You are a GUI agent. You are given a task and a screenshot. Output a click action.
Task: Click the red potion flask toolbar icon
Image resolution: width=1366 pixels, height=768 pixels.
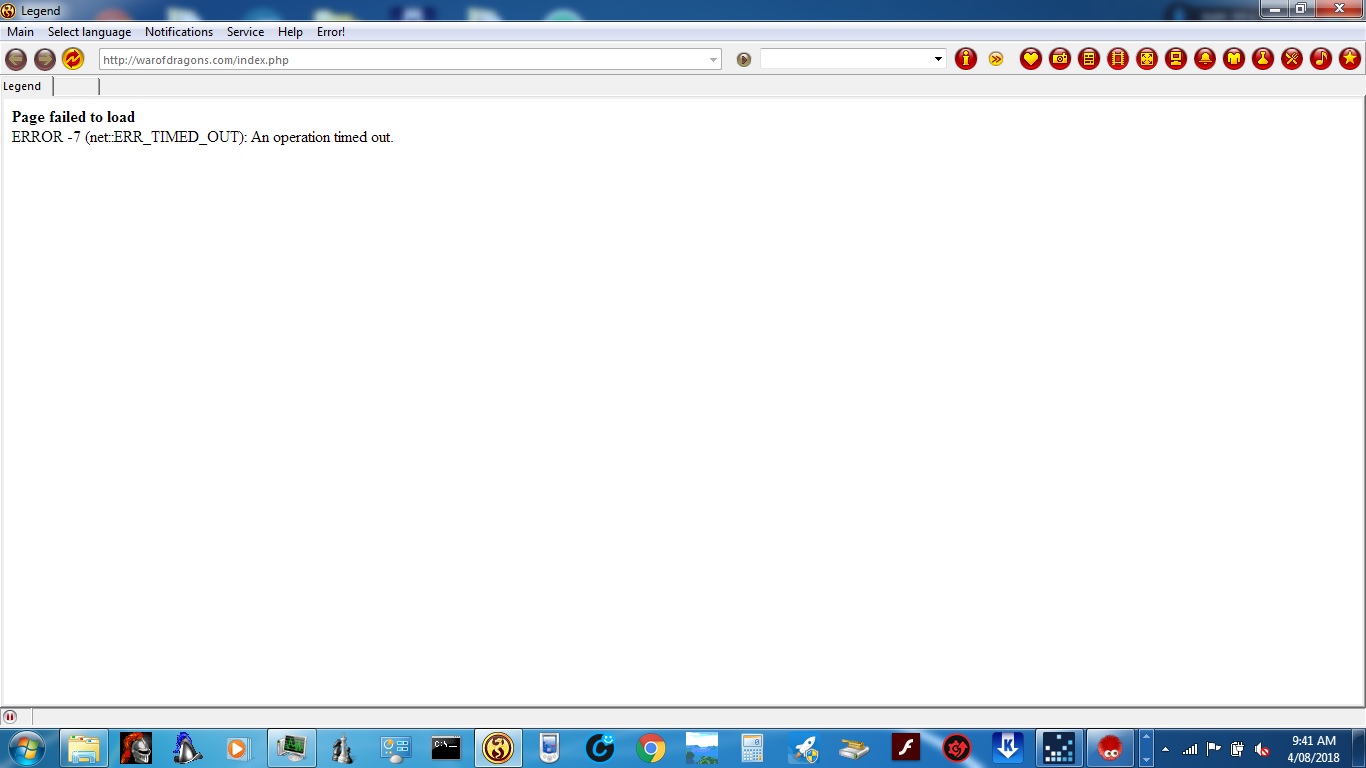point(1263,59)
